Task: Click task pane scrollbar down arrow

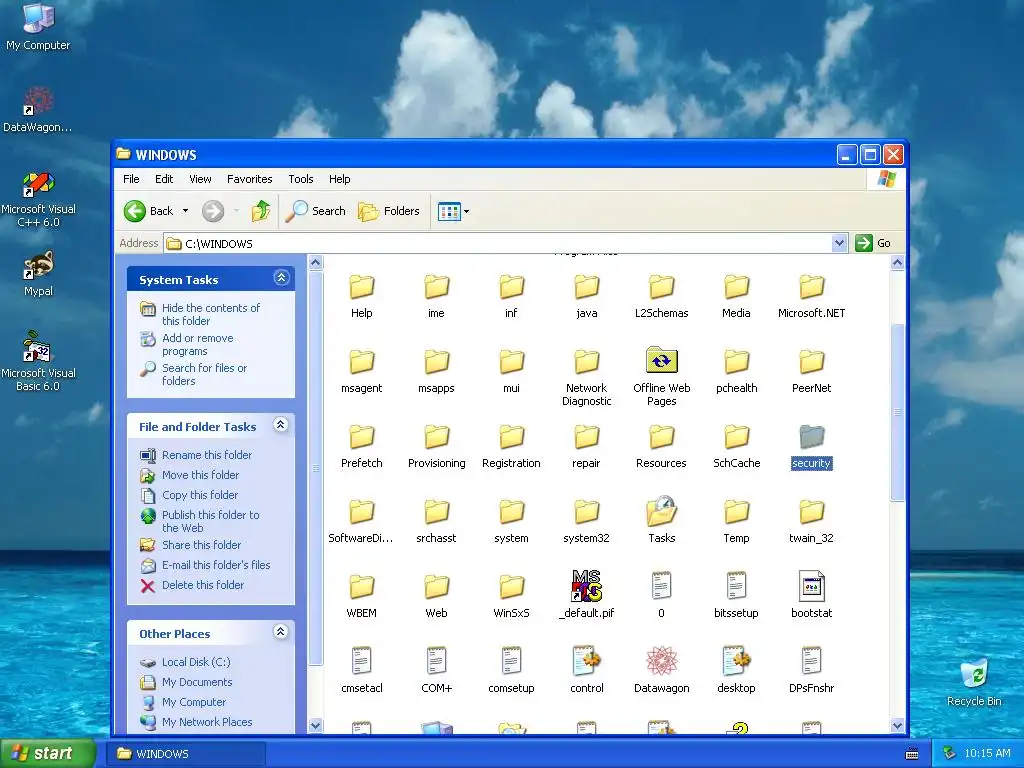Action: pyautogui.click(x=315, y=725)
